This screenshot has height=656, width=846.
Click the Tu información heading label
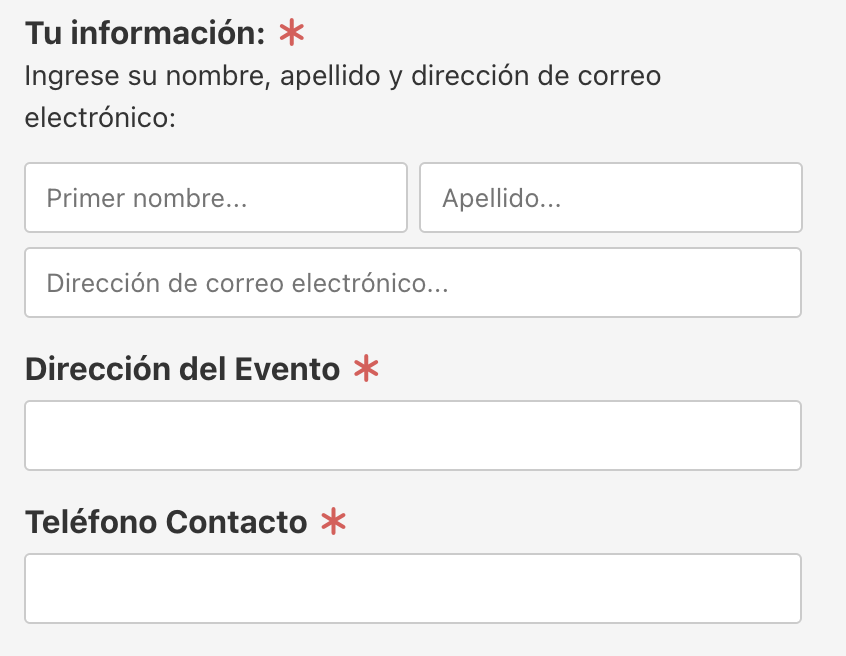point(144,33)
